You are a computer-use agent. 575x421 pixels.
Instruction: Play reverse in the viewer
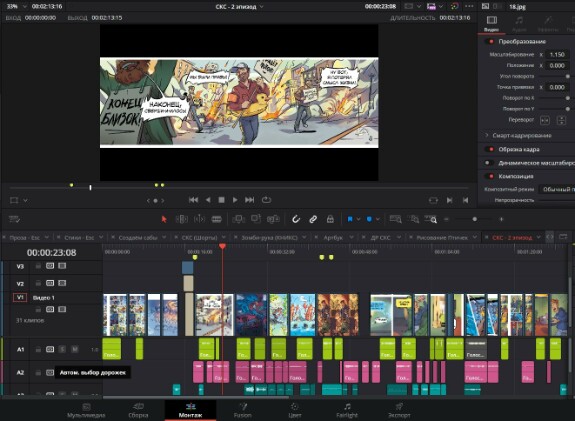[x=208, y=200]
